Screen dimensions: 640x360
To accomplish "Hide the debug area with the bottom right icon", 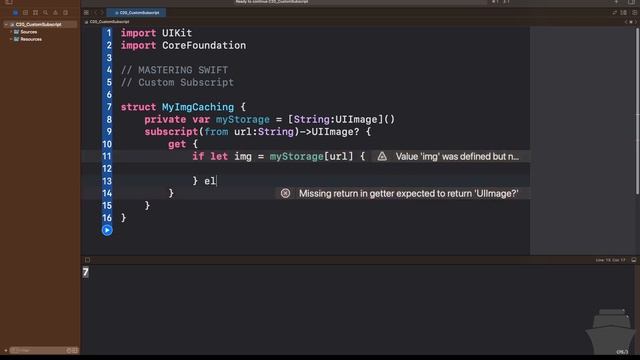I will click(x=633, y=260).
